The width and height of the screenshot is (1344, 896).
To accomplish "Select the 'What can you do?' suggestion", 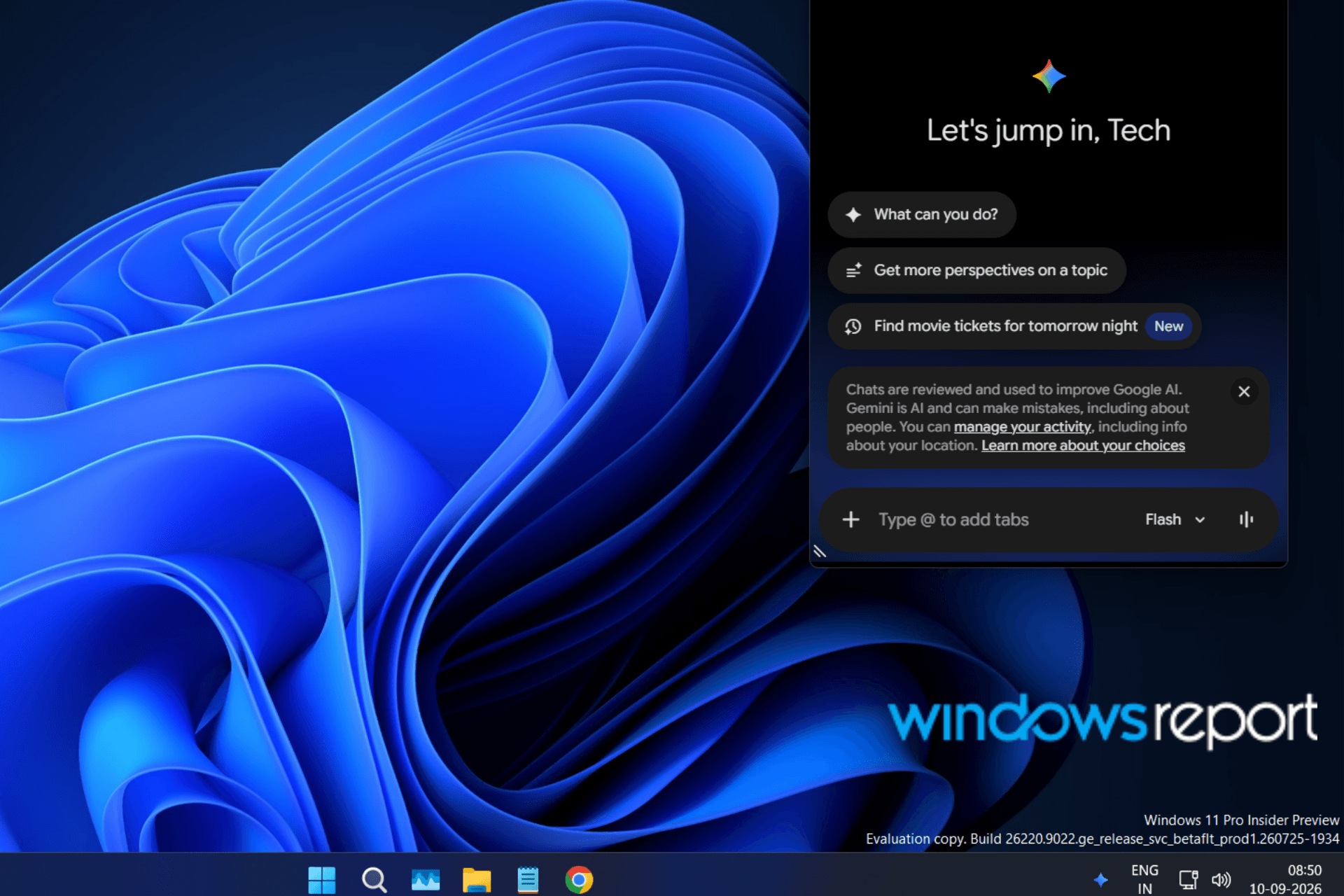I will 922,214.
